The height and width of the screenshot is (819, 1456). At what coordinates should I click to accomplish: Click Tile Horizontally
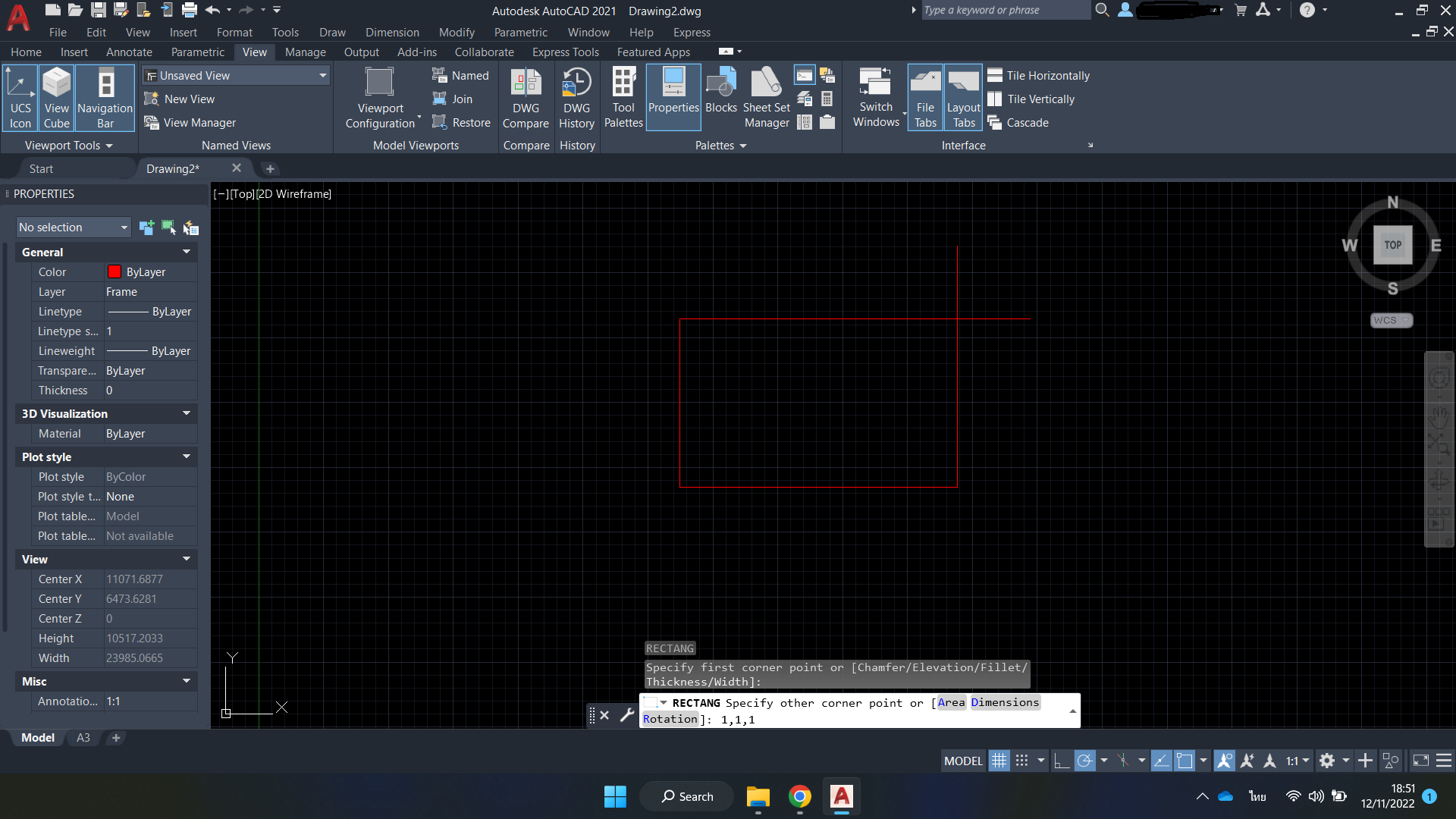pyautogui.click(x=1038, y=75)
